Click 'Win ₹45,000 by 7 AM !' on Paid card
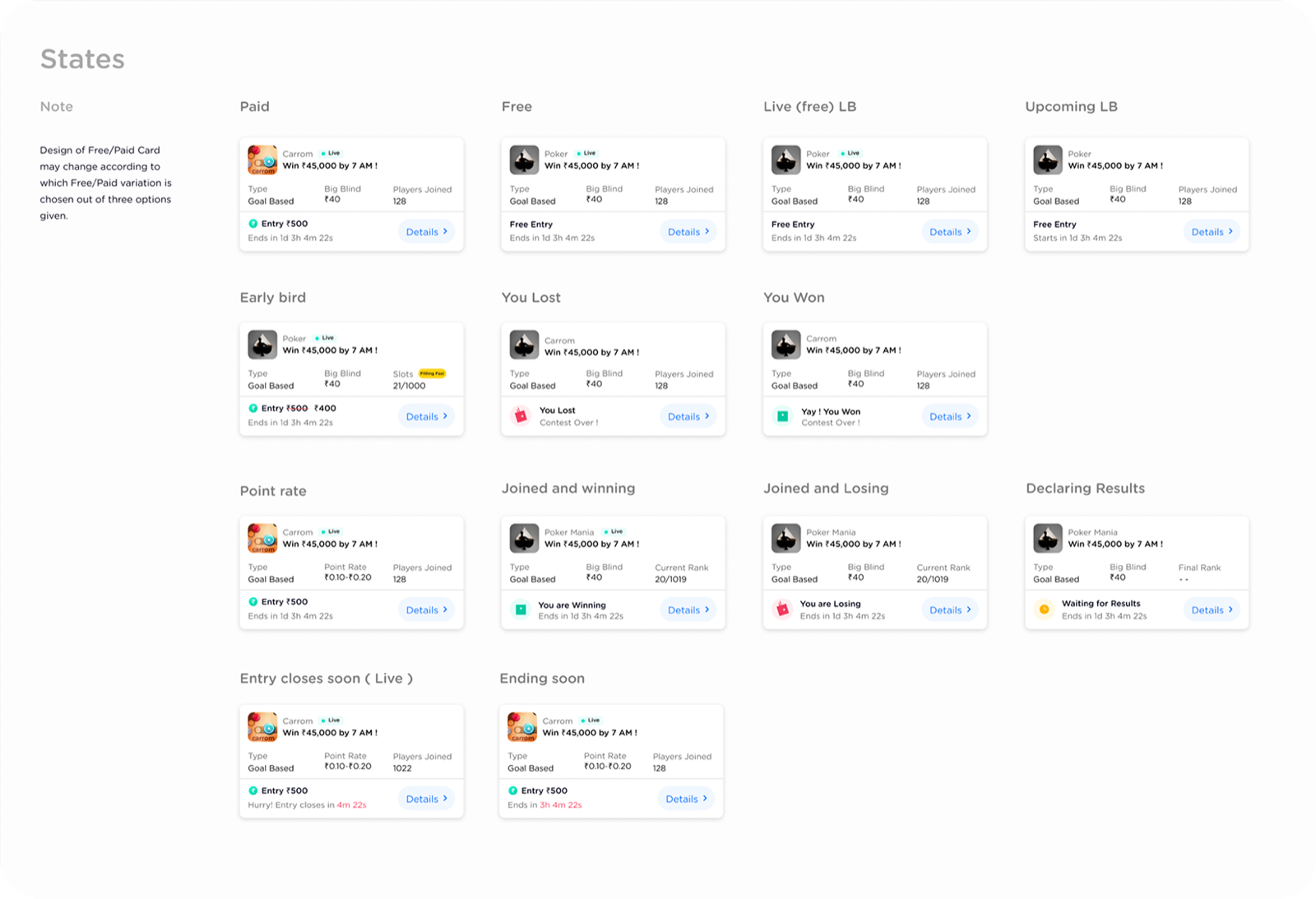1316x899 pixels. 330,166
